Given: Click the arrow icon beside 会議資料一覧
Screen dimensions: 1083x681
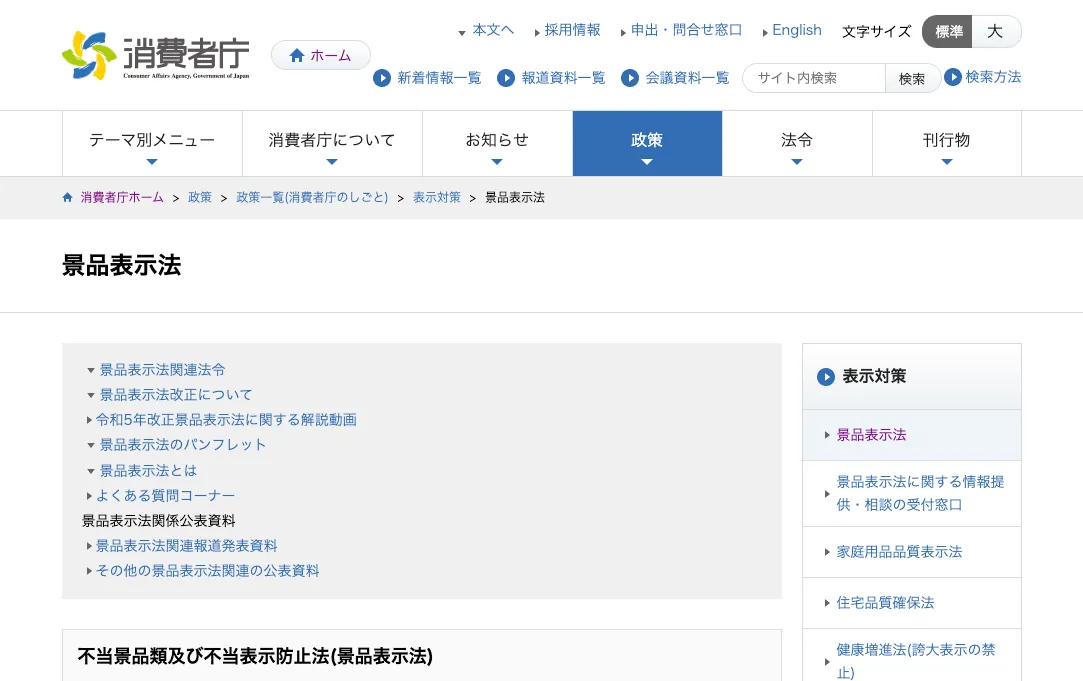Looking at the screenshot, I should [x=629, y=78].
